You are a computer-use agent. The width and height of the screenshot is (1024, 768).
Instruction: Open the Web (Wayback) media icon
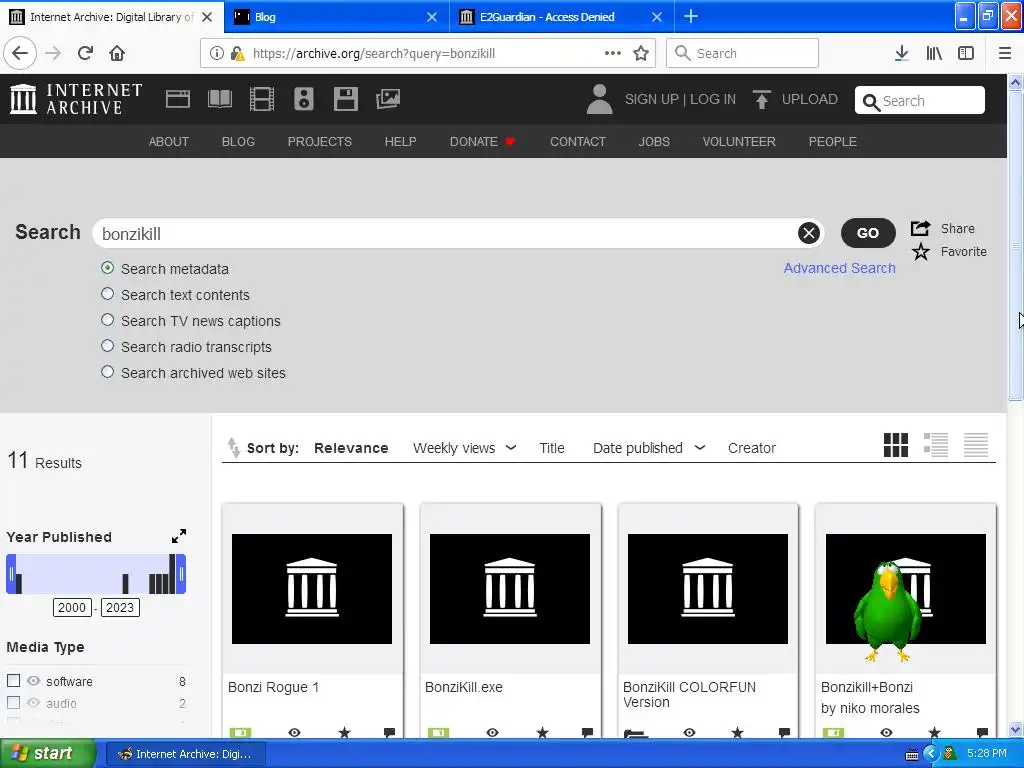178,99
